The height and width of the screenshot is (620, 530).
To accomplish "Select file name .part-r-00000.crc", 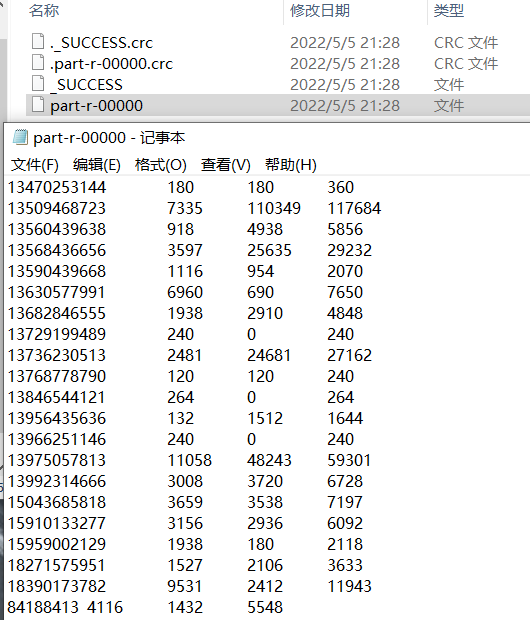I will [x=111, y=64].
